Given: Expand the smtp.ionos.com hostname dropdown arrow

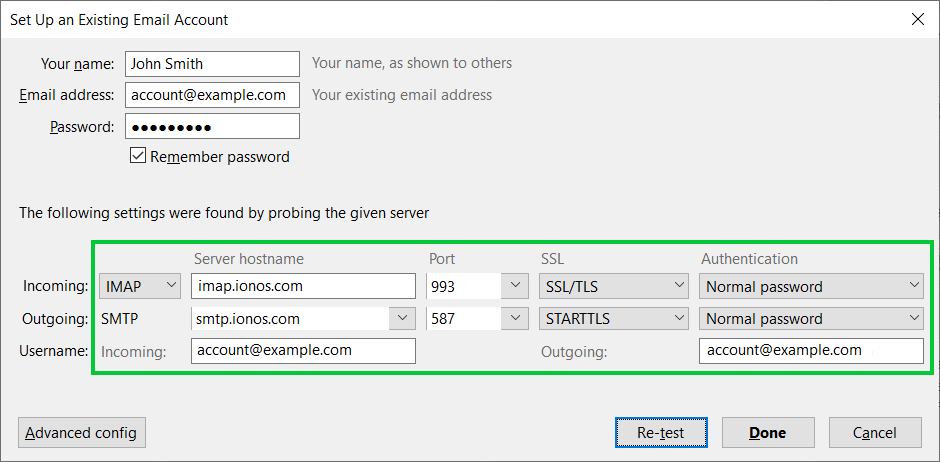Looking at the screenshot, I should pyautogui.click(x=402, y=318).
